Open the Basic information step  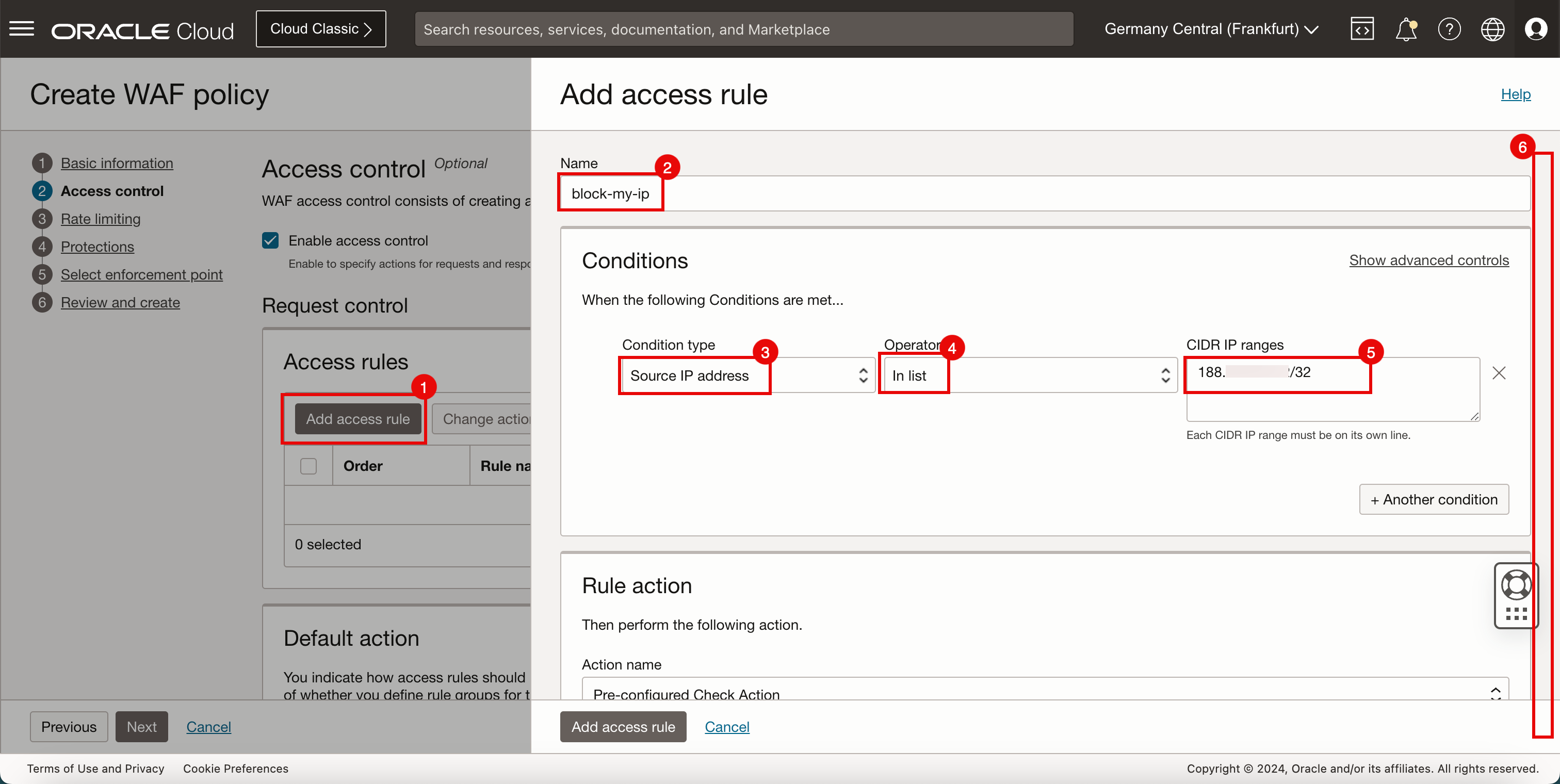point(117,161)
